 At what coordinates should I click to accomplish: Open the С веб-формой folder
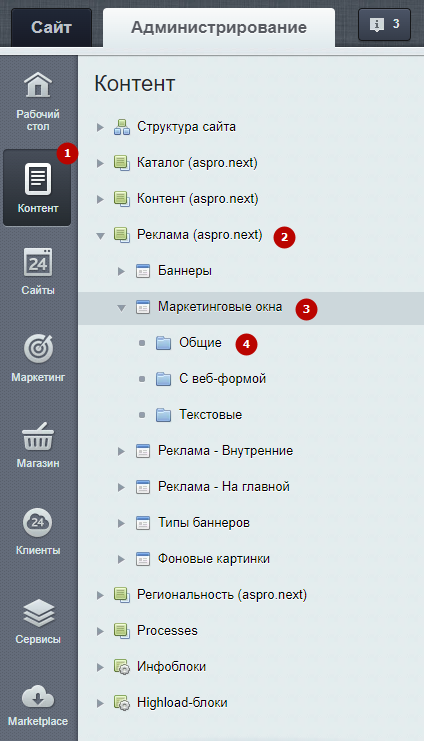(222, 379)
